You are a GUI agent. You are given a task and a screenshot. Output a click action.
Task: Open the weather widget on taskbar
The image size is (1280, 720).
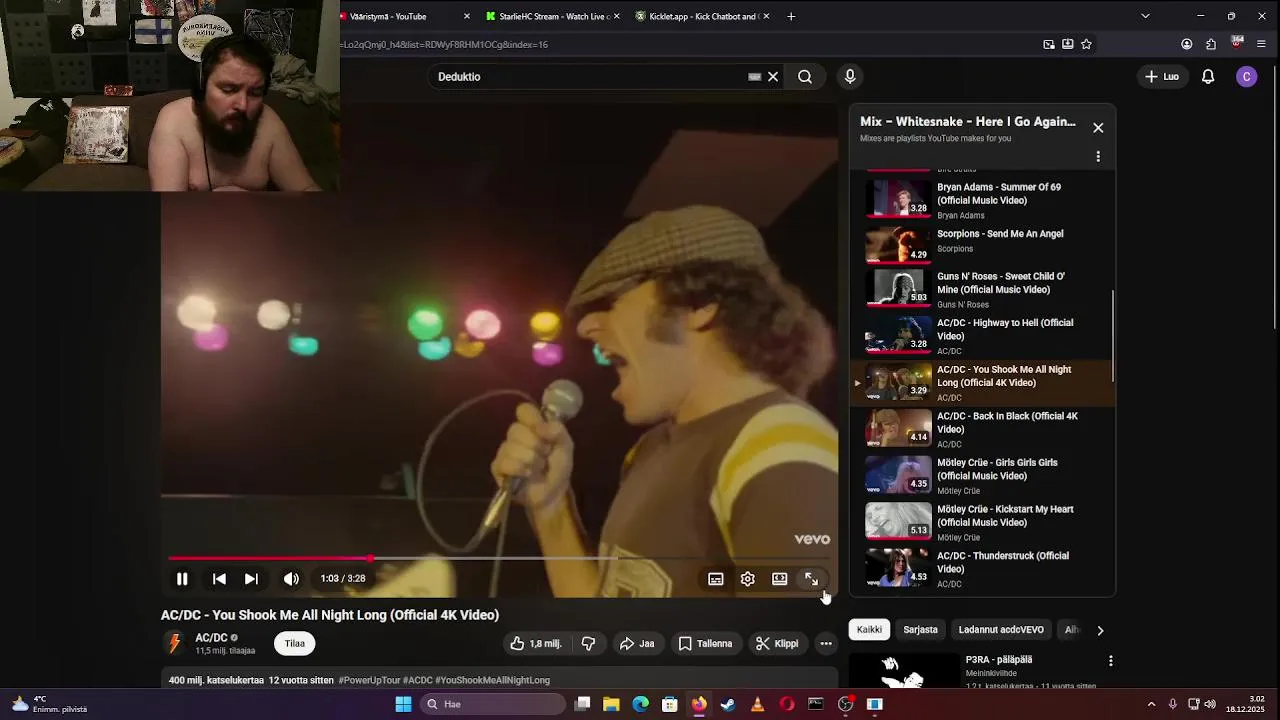pyautogui.click(x=48, y=704)
